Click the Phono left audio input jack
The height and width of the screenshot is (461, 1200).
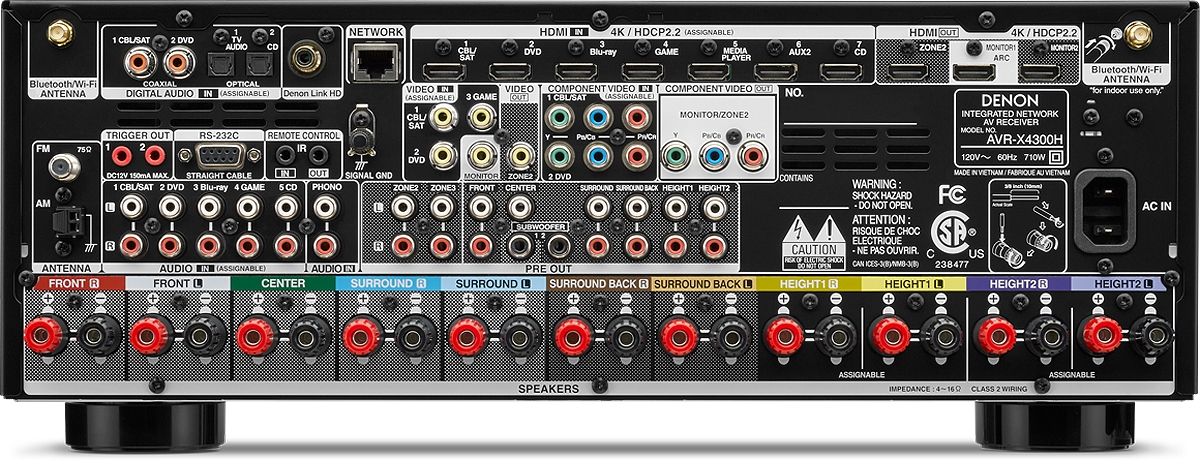(323, 207)
